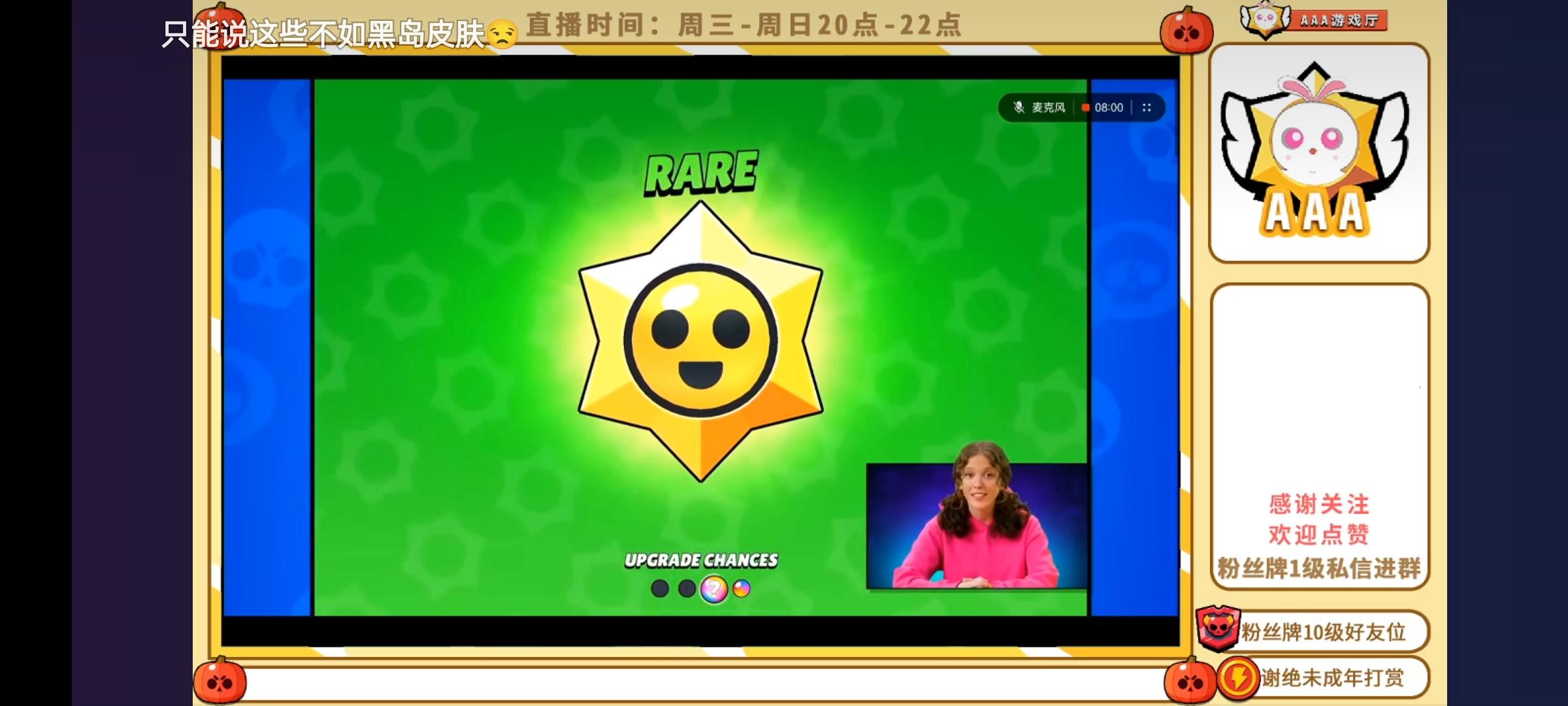Image resolution: width=1568 pixels, height=706 pixels.
Task: Click the 感谢关注 text
Action: (x=1318, y=504)
